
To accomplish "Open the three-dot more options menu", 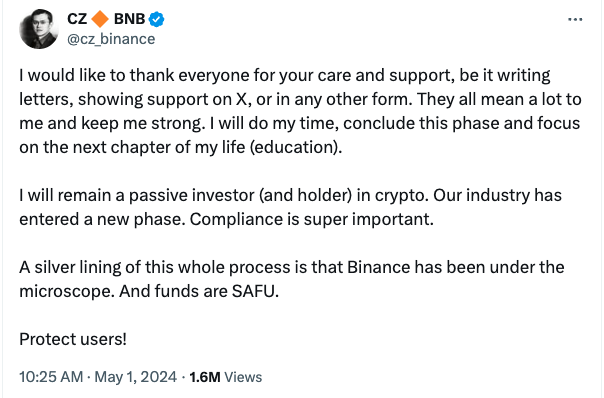I will 575,19.
